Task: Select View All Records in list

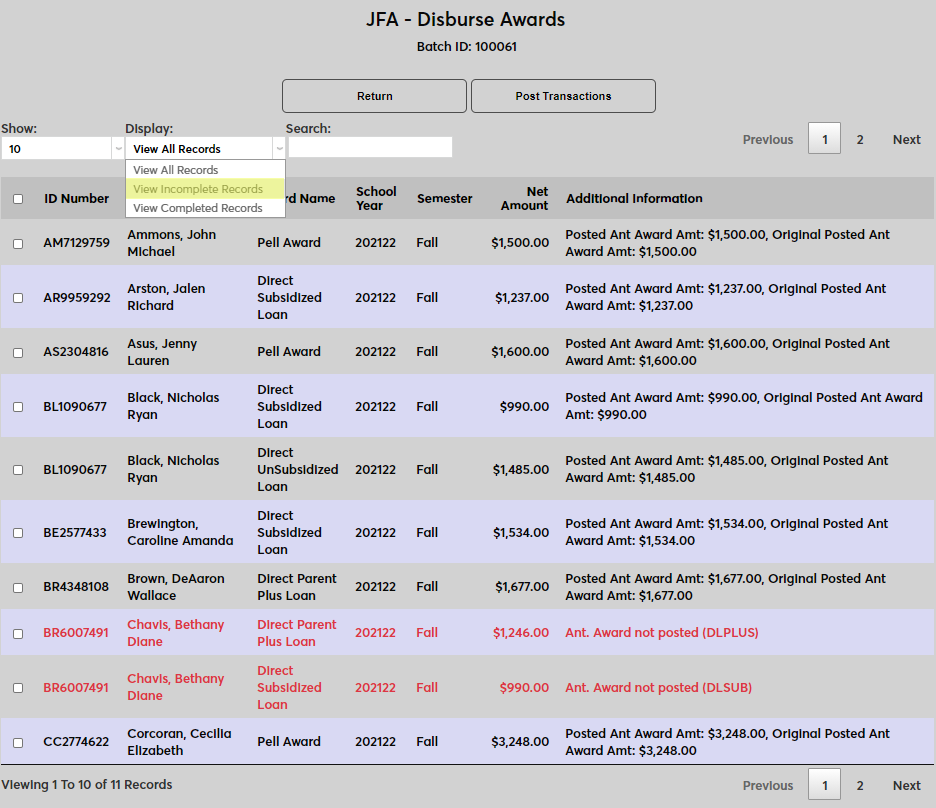Action: (x=176, y=170)
